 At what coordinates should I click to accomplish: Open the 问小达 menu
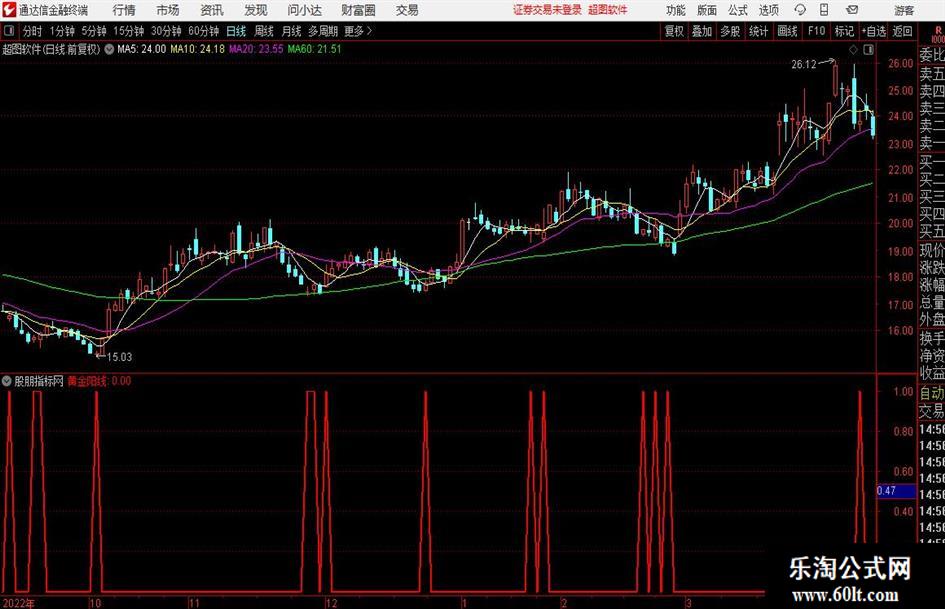point(304,10)
